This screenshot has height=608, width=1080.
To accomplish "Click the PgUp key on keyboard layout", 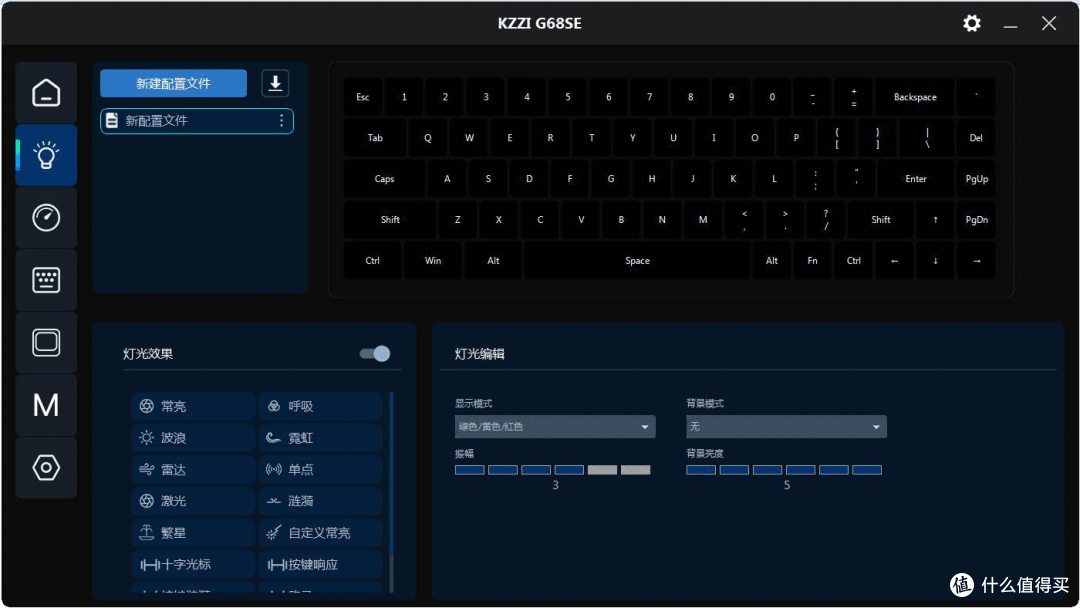I will [x=977, y=178].
